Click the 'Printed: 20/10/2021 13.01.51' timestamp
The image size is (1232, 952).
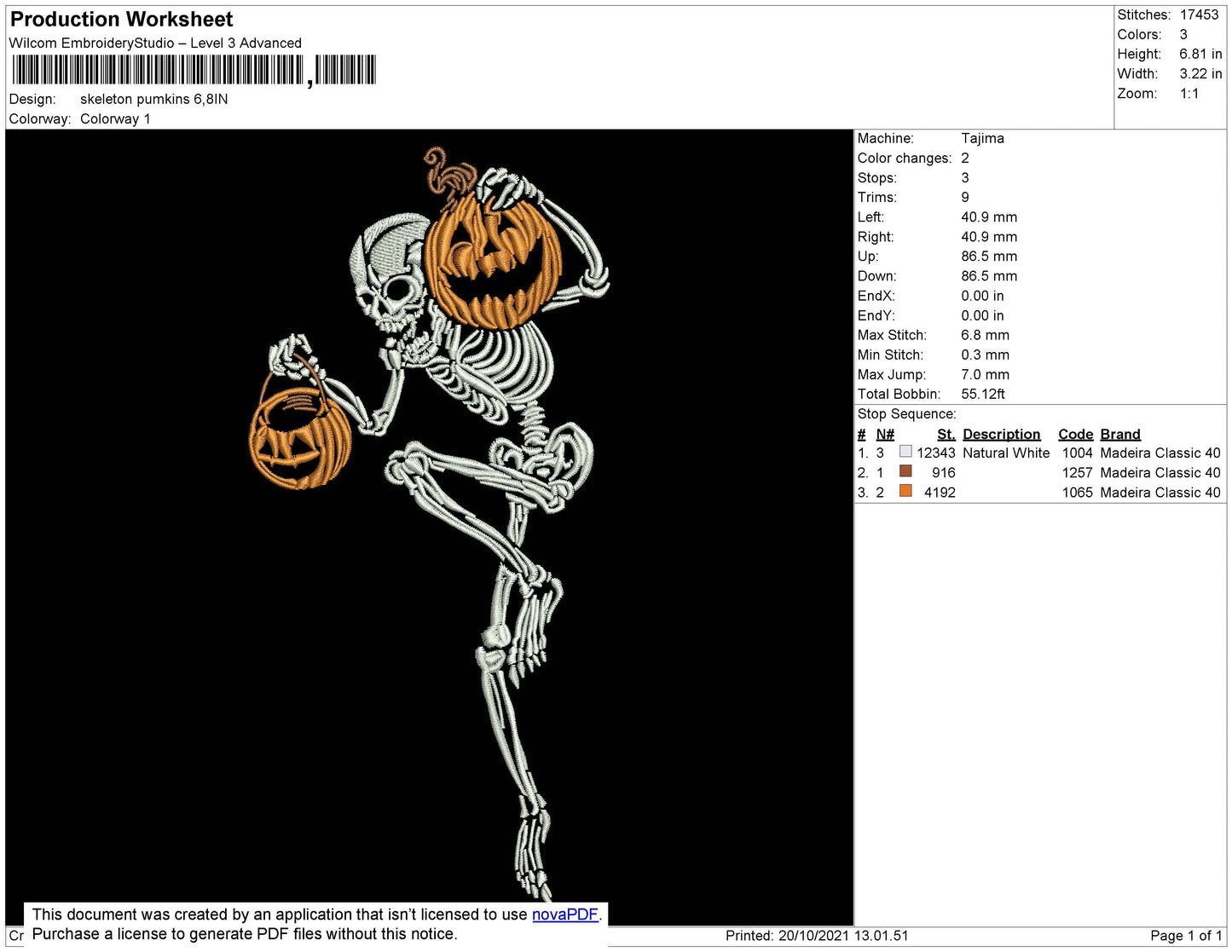click(x=817, y=935)
